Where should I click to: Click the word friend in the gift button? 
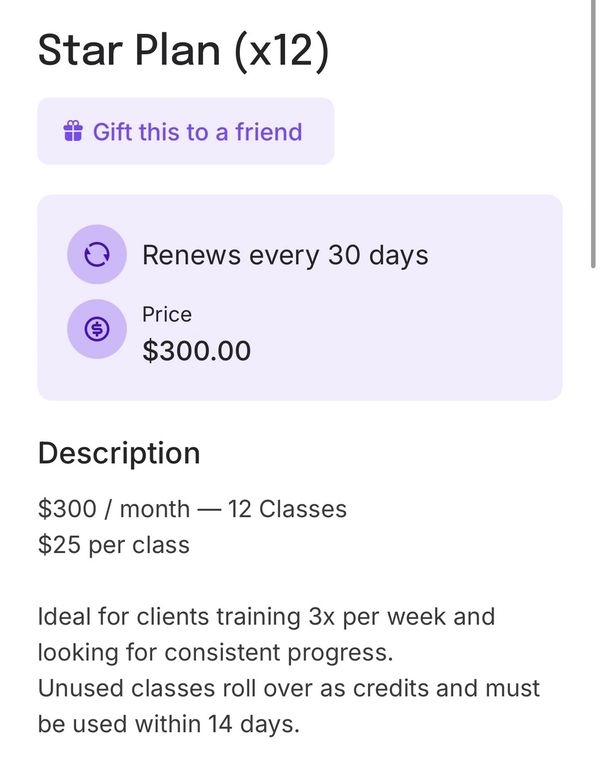coord(268,132)
